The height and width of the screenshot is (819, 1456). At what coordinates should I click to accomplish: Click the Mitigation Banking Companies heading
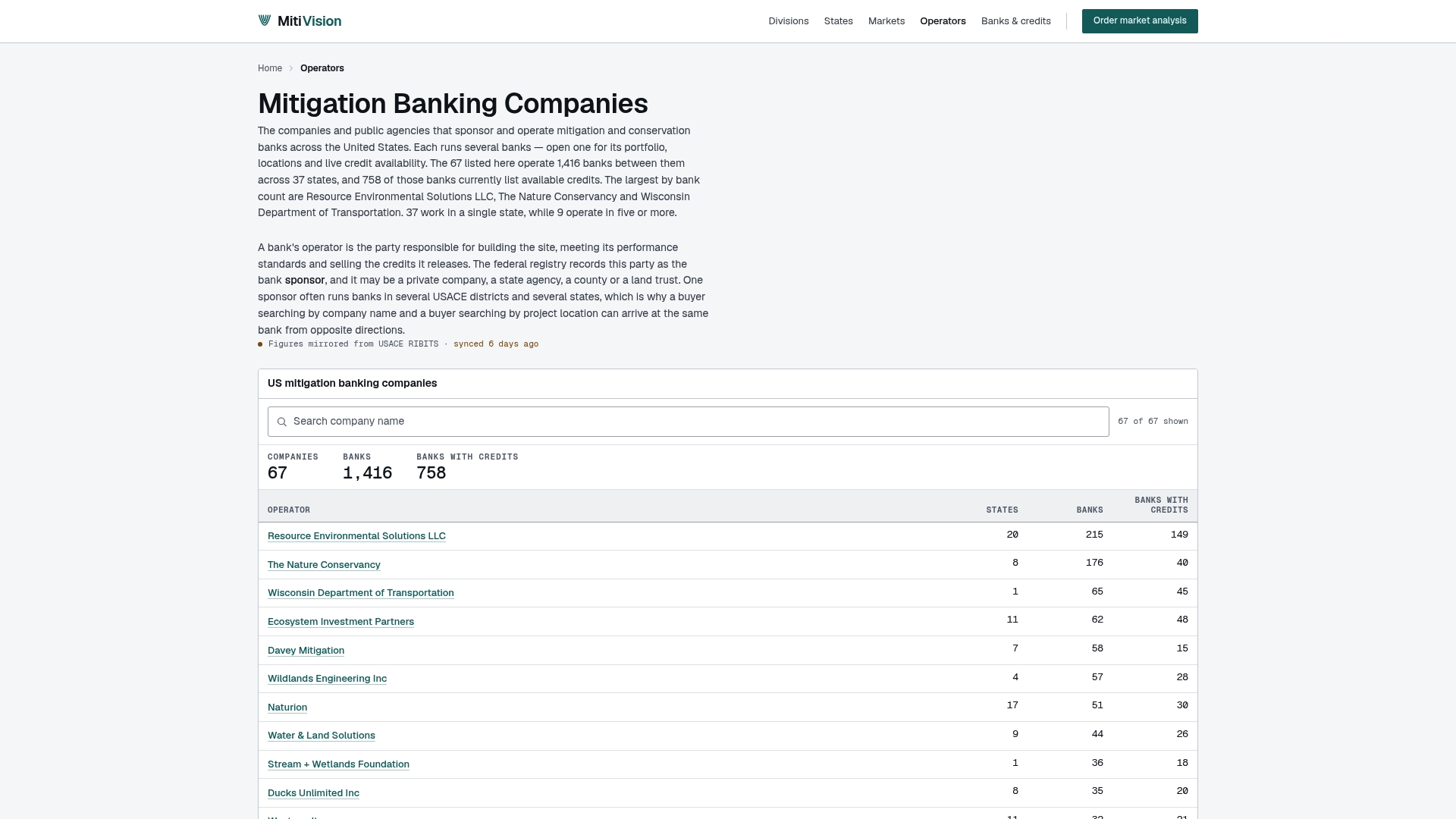point(453,104)
